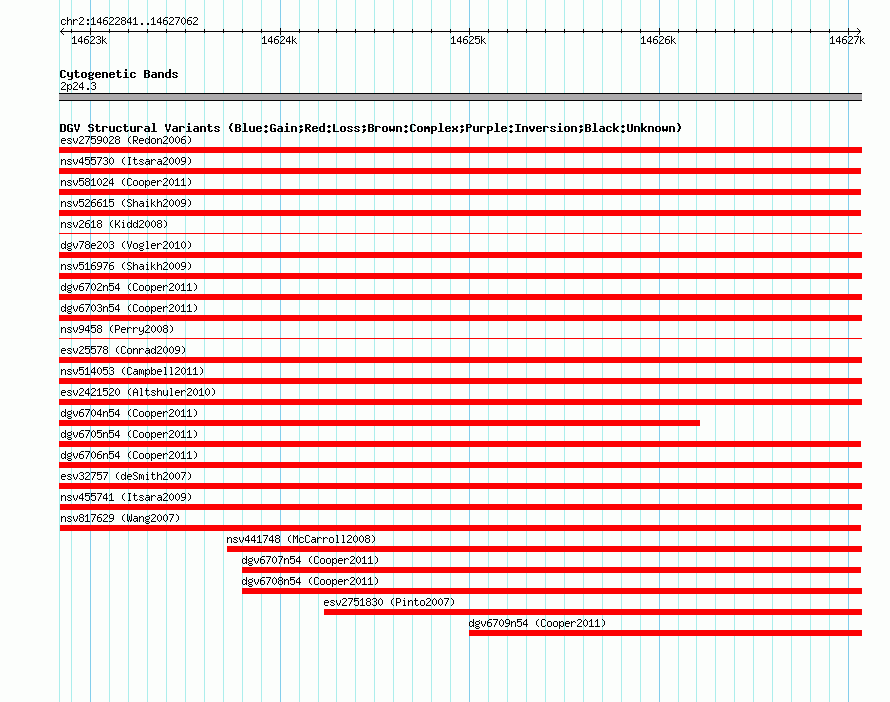Viewport: 890px width, 702px height.
Task: Open esv25578 (Conrad2009) label
Action: tap(123, 350)
